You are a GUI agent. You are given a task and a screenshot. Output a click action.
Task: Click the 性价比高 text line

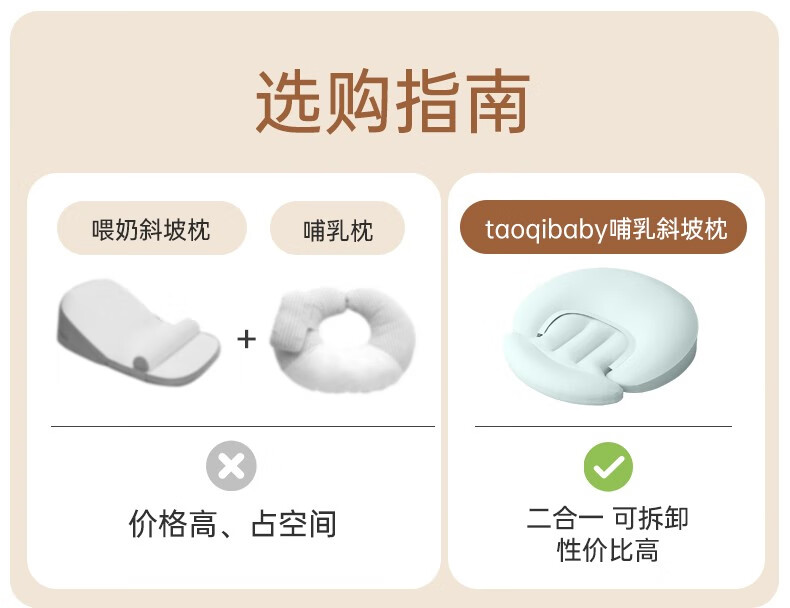[x=608, y=550]
